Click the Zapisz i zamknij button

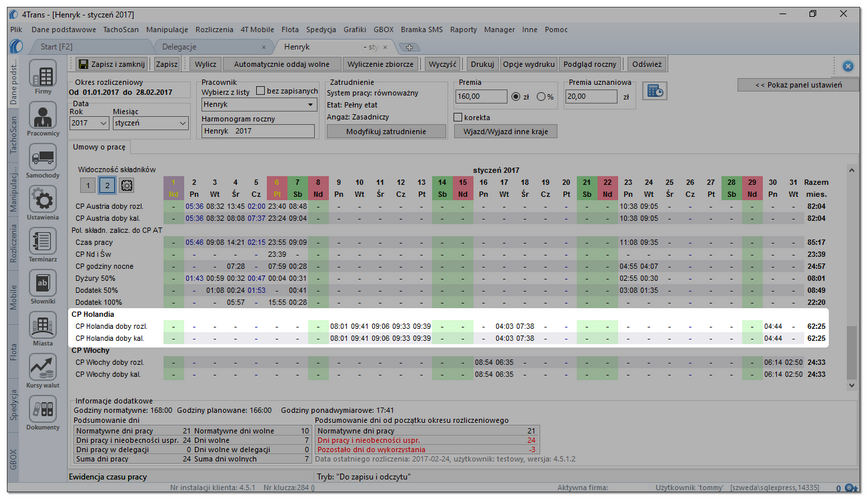[x=112, y=64]
